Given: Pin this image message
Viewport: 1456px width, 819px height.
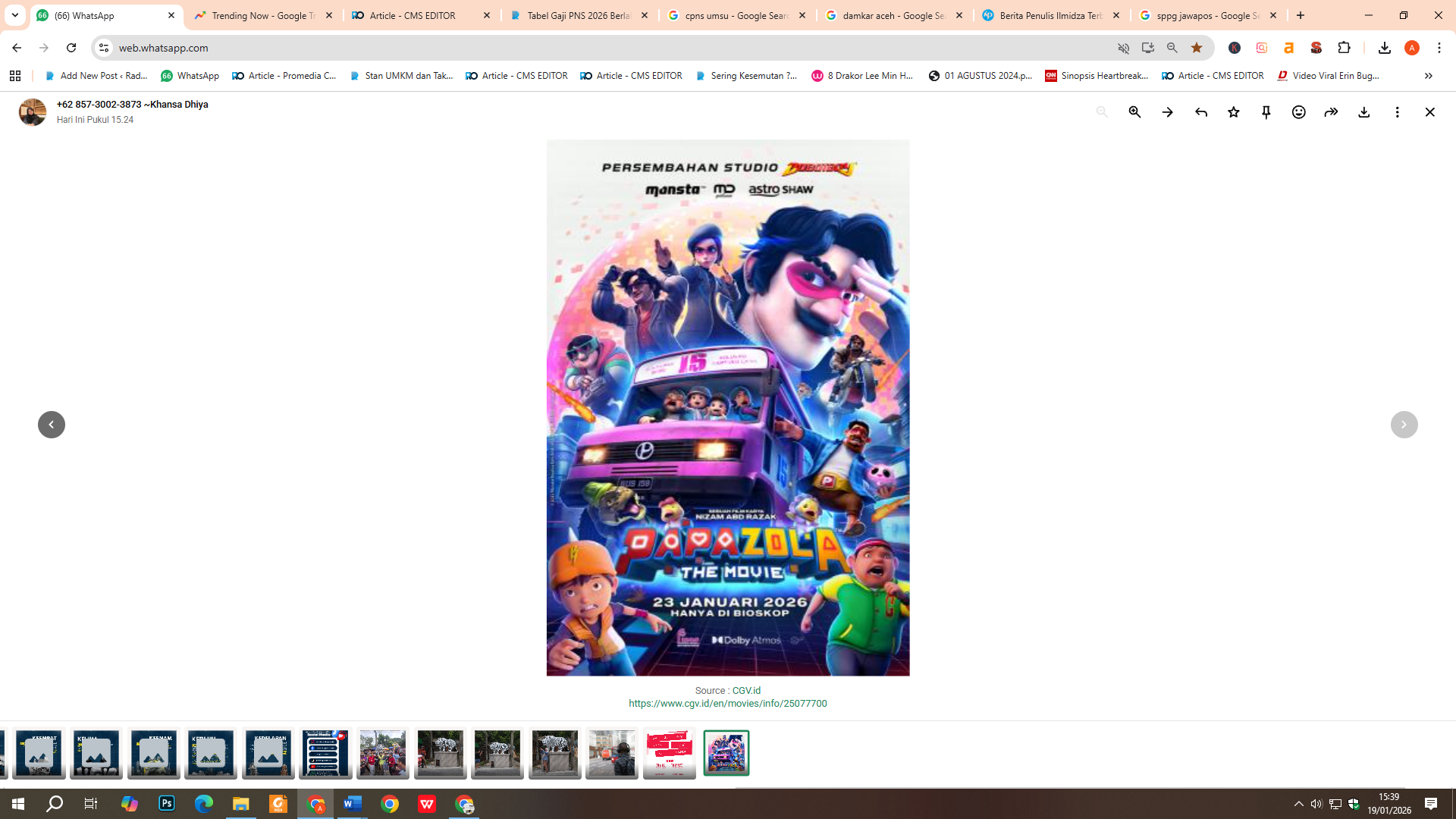Looking at the screenshot, I should coord(1266,112).
